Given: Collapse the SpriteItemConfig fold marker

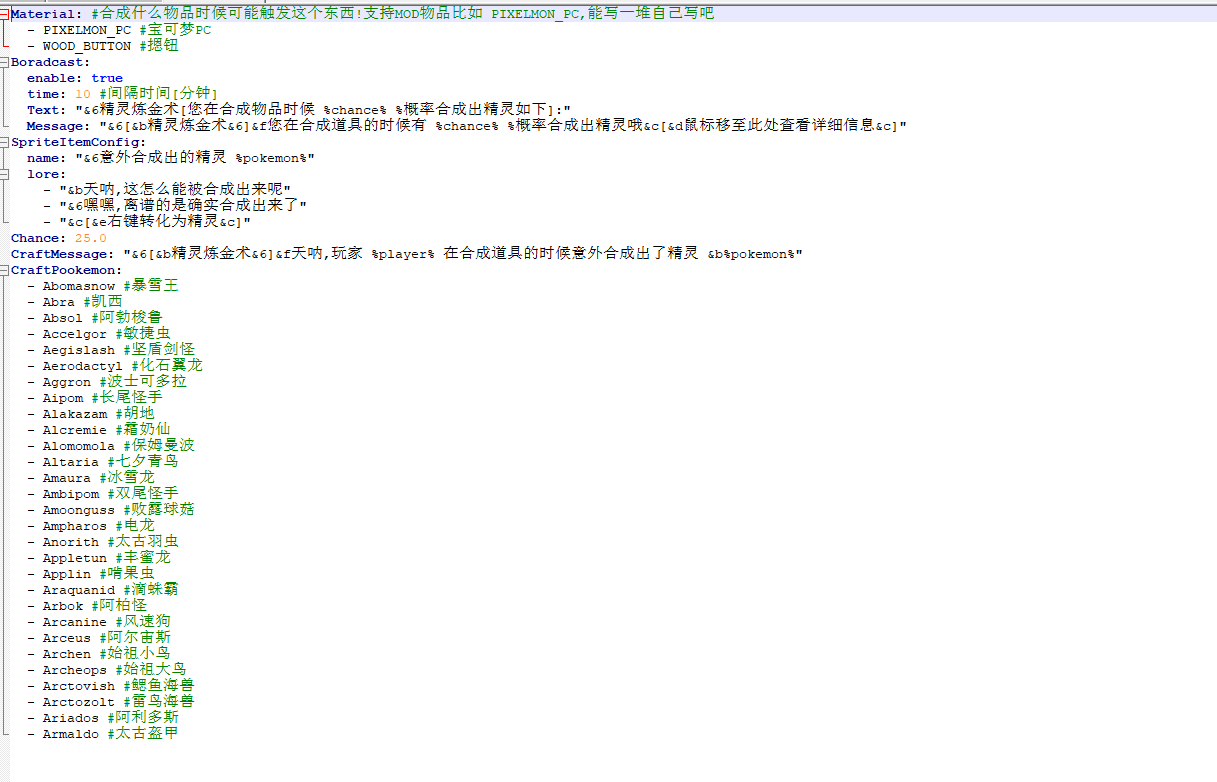Looking at the screenshot, I should coord(5,142).
